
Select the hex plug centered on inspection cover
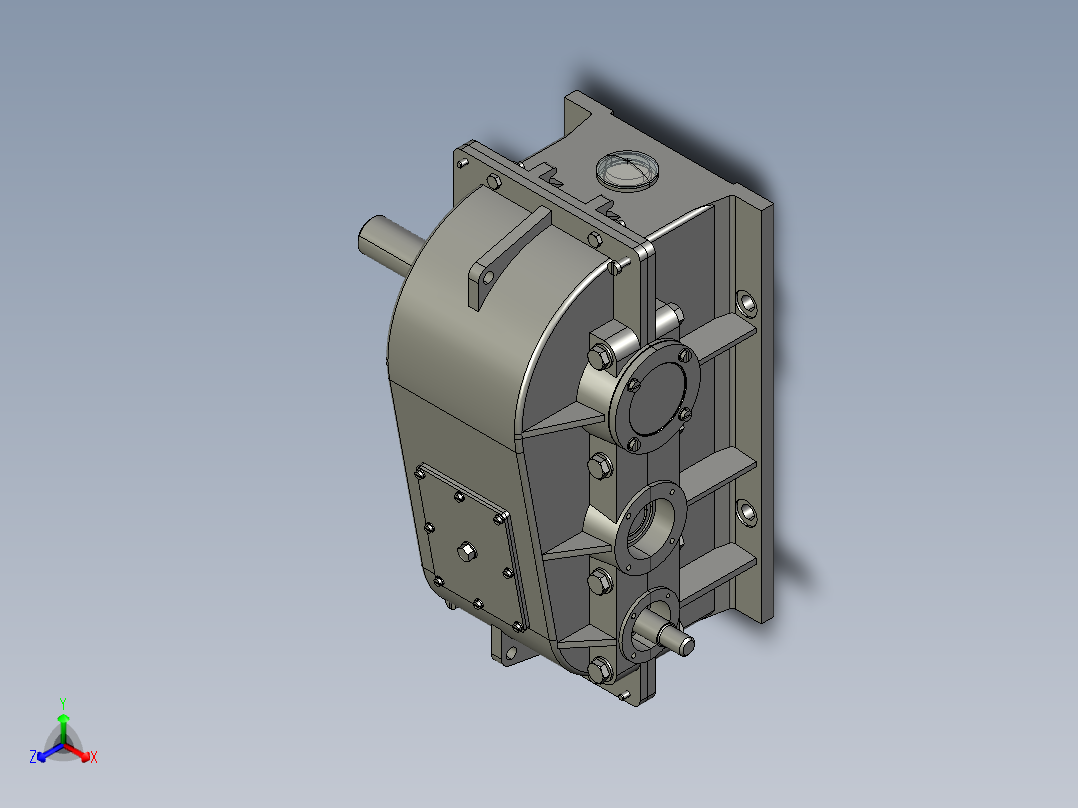click(x=467, y=551)
